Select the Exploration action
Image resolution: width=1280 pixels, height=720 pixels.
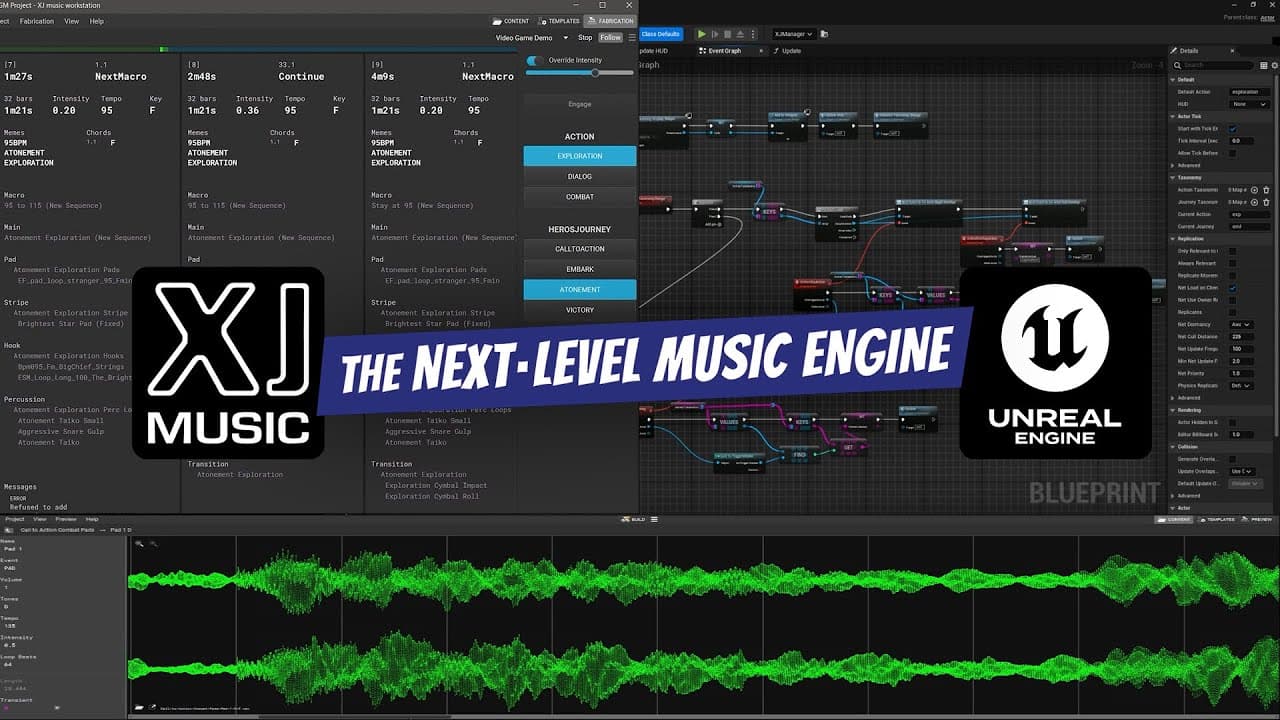pos(580,156)
